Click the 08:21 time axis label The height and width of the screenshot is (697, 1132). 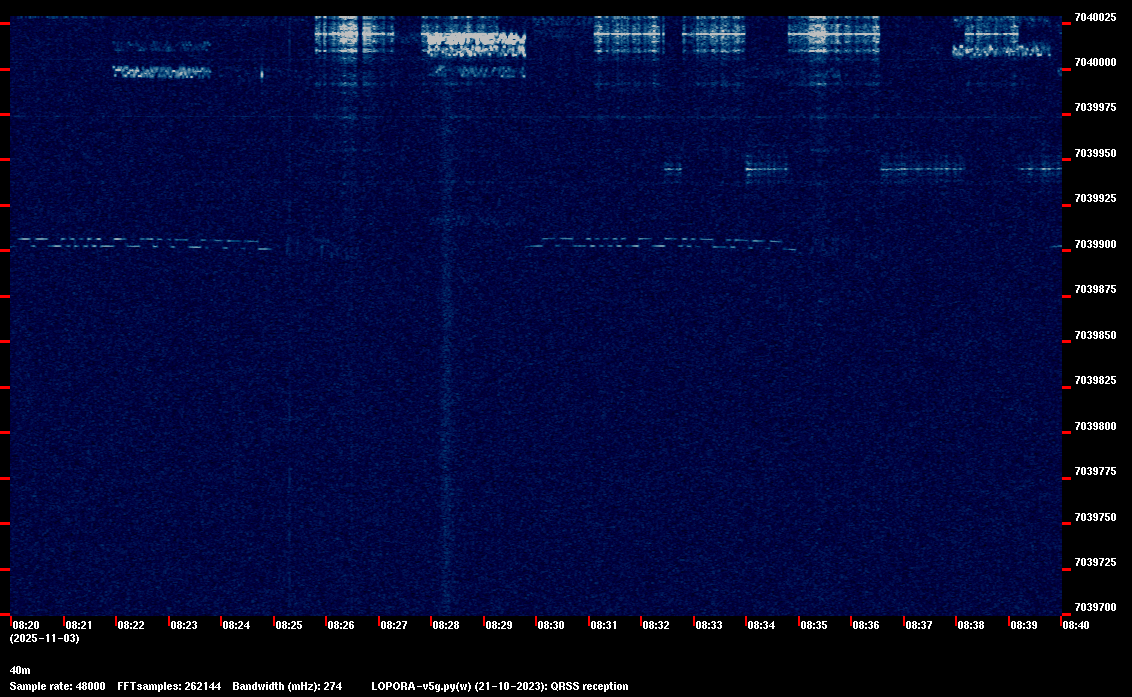[79, 625]
